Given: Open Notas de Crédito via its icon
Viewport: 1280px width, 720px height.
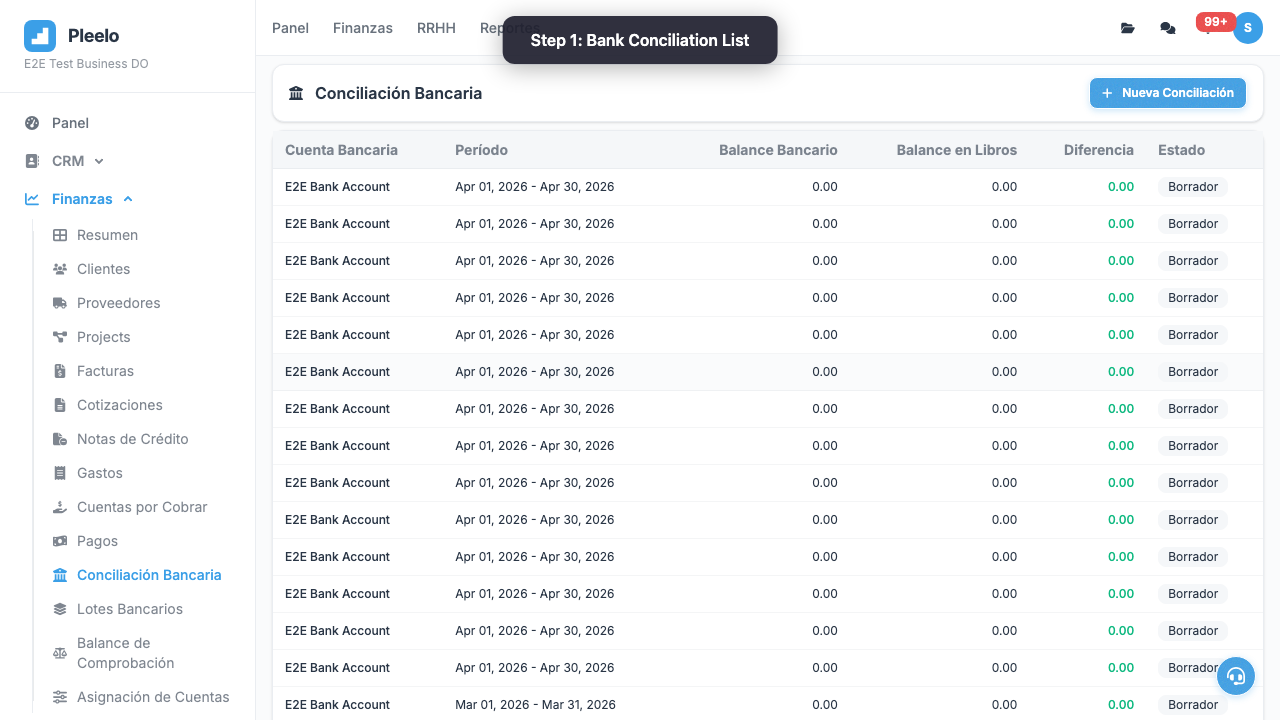Looking at the screenshot, I should pos(60,439).
